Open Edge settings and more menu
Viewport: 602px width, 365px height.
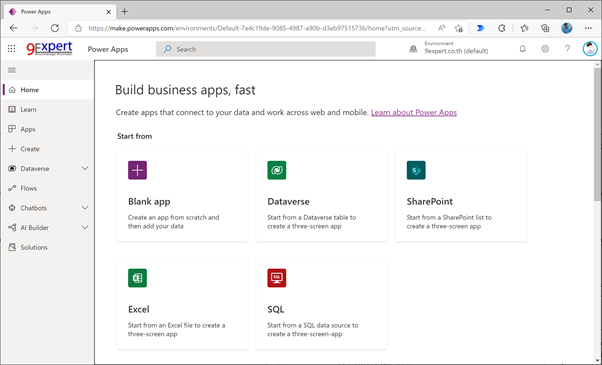[588, 28]
